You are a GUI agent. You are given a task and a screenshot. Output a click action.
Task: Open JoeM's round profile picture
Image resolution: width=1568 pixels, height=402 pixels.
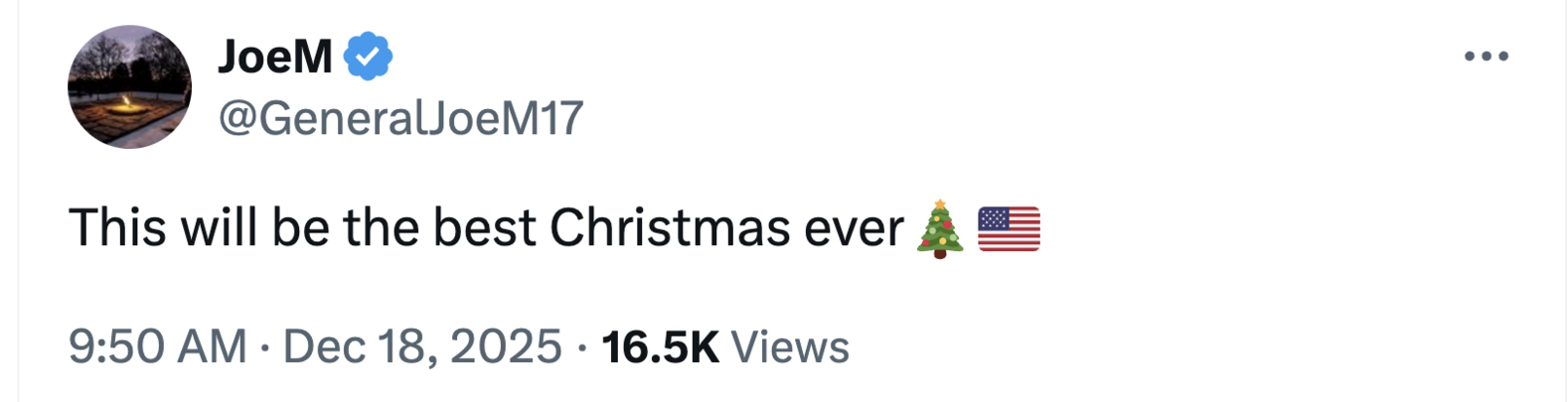point(129,87)
